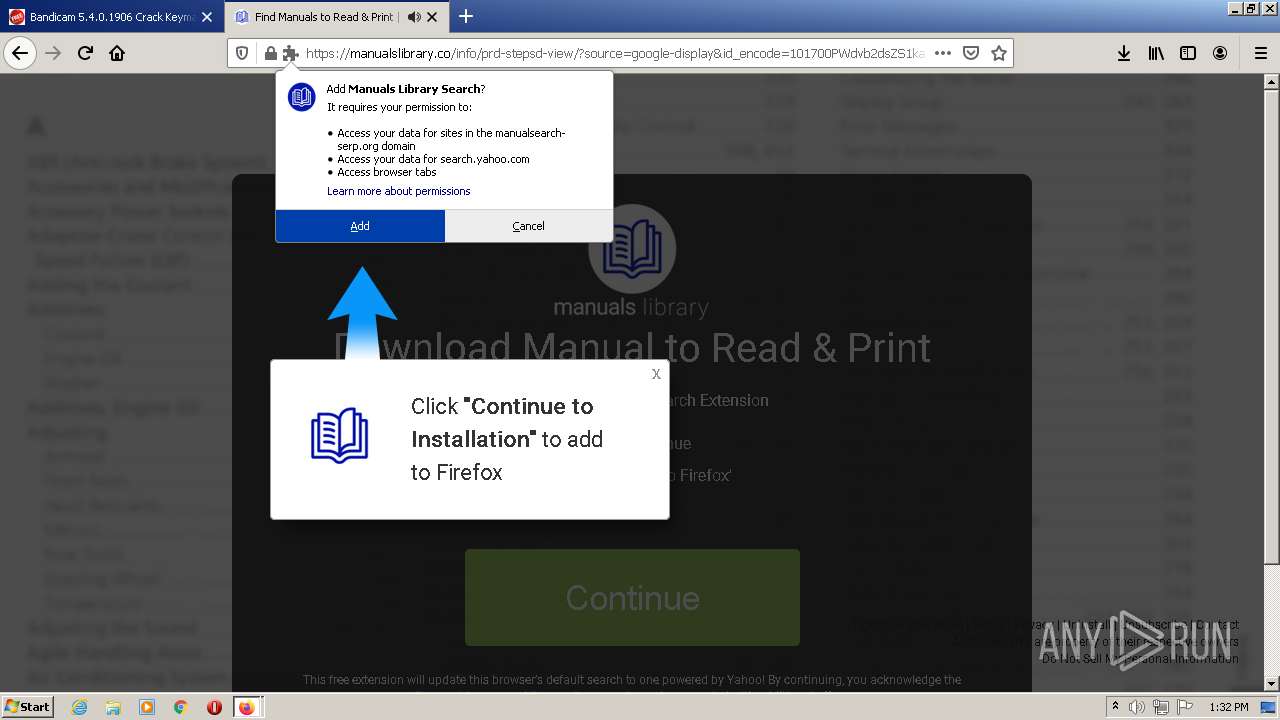
Task: Close the Find Manuals tab
Action: tap(432, 17)
